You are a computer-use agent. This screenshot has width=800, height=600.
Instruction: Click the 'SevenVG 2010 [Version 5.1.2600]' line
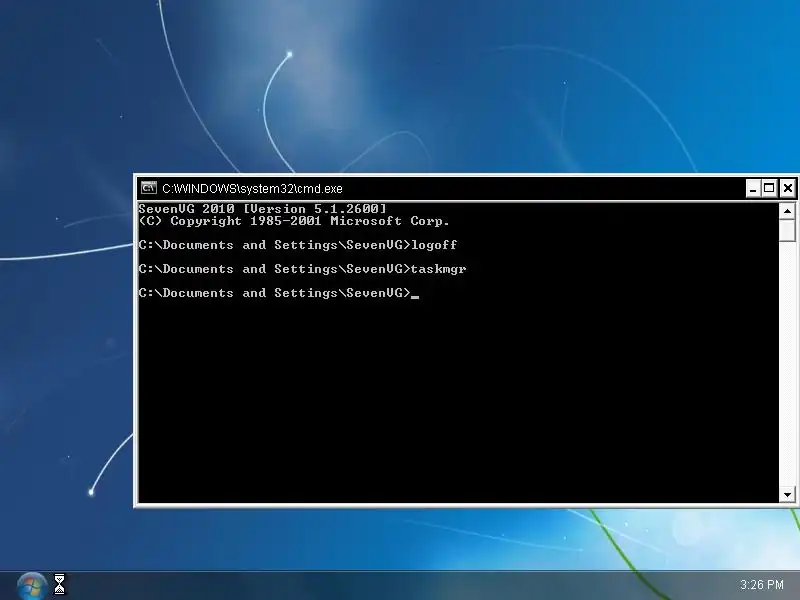point(263,209)
